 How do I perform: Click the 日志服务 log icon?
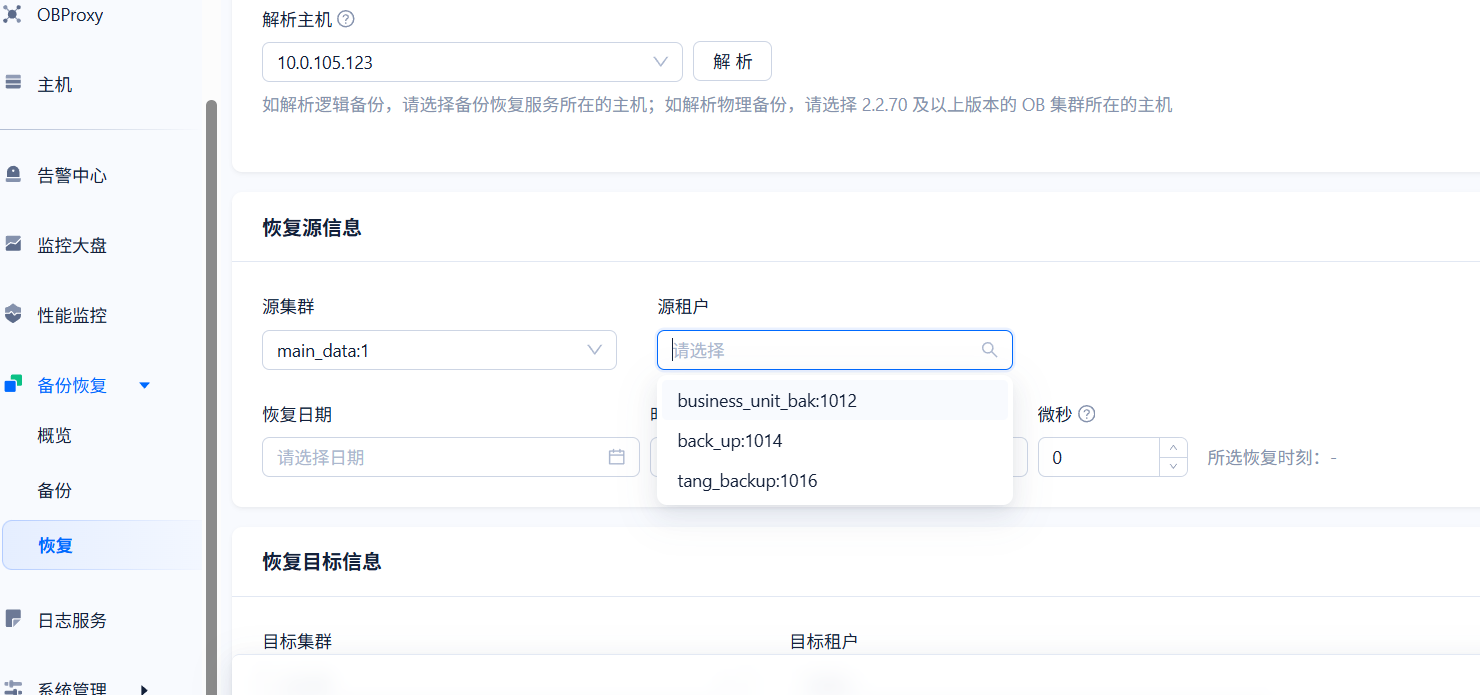pos(13,619)
